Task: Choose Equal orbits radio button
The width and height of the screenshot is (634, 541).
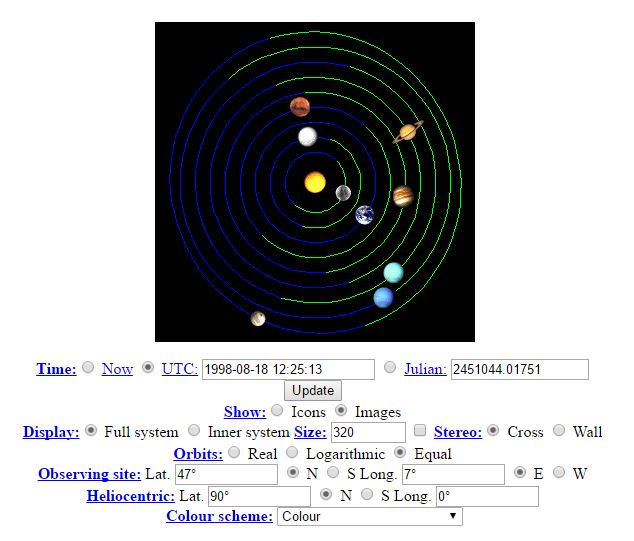Action: pos(400,452)
